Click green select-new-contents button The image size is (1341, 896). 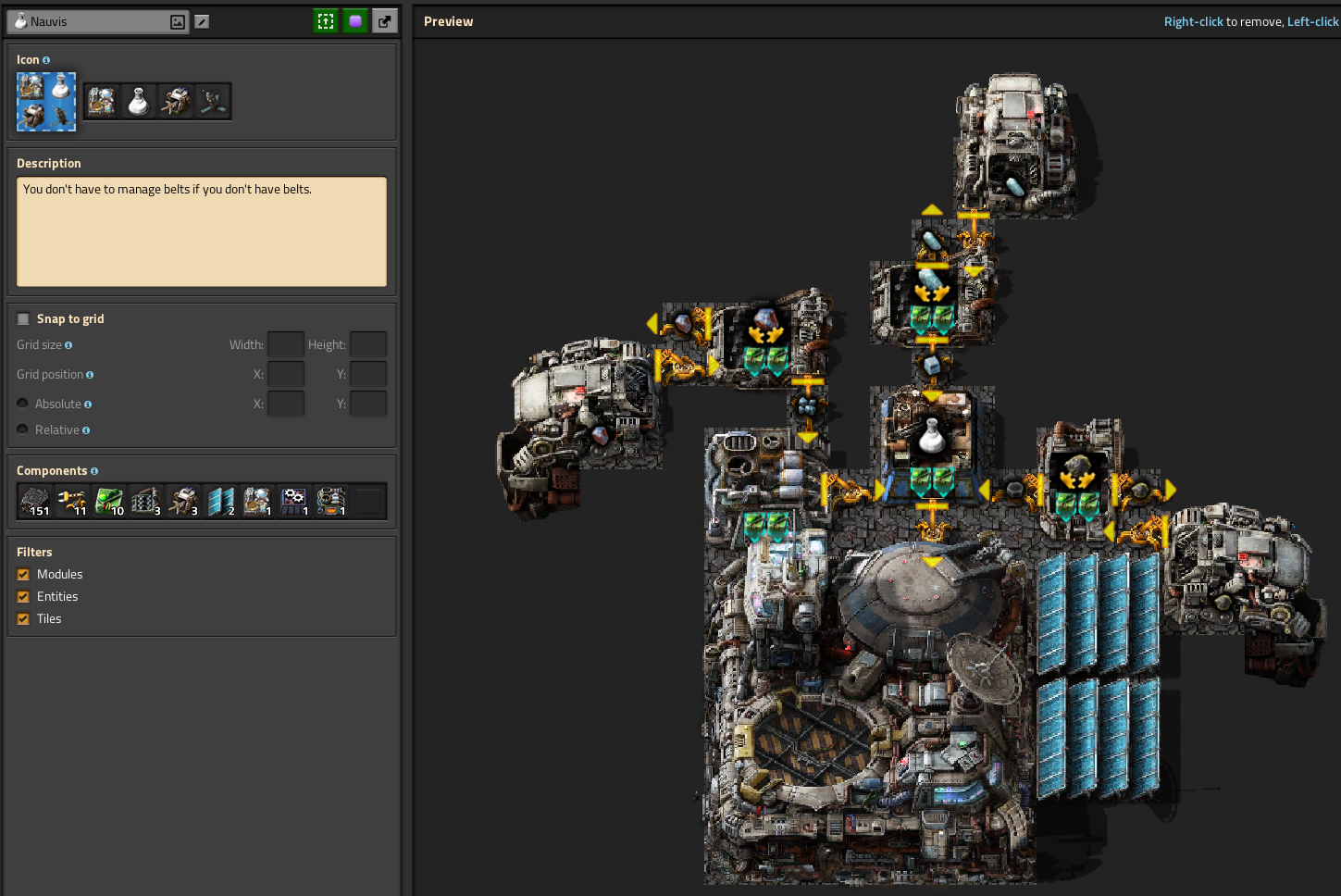326,21
